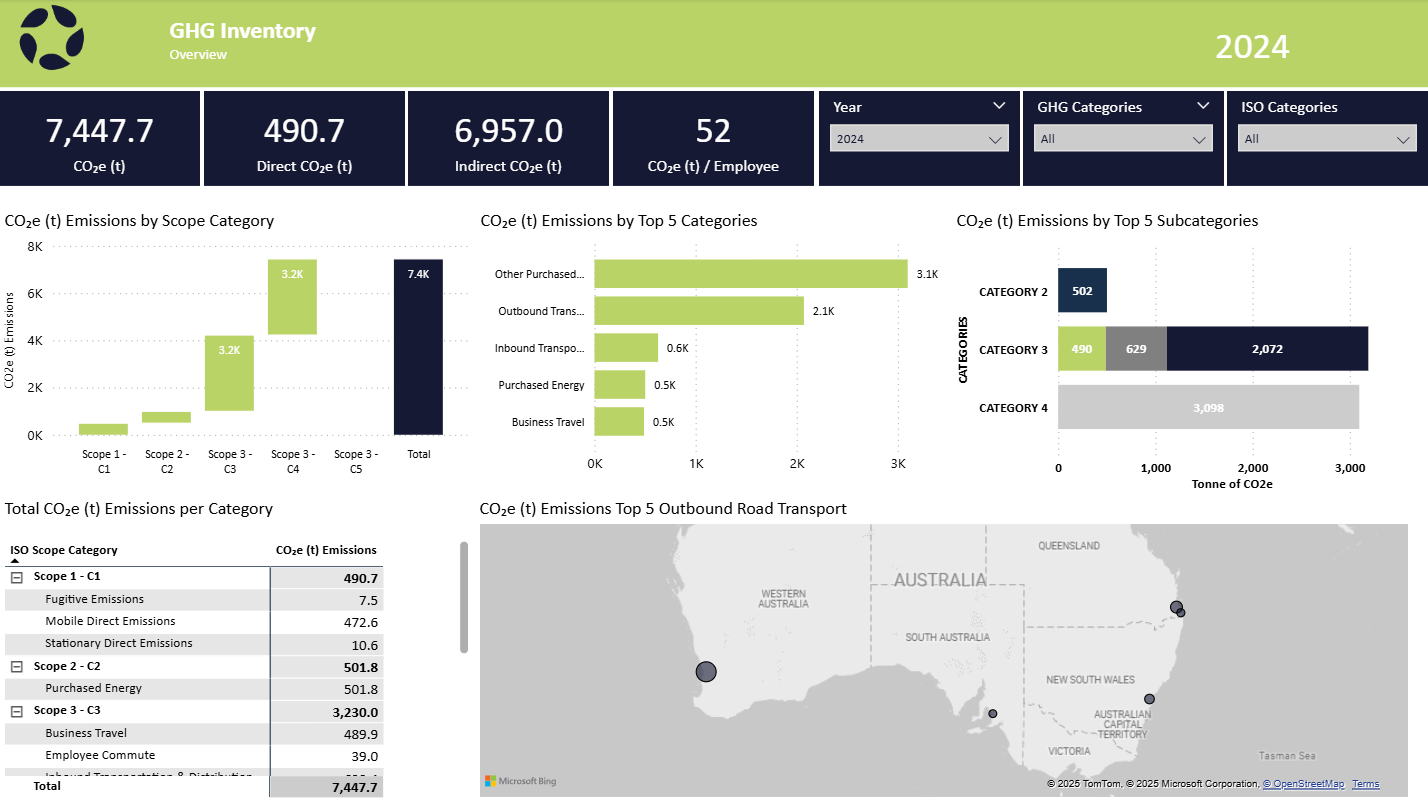
Task: Click the Terms link below the map
Action: pyautogui.click(x=1366, y=784)
